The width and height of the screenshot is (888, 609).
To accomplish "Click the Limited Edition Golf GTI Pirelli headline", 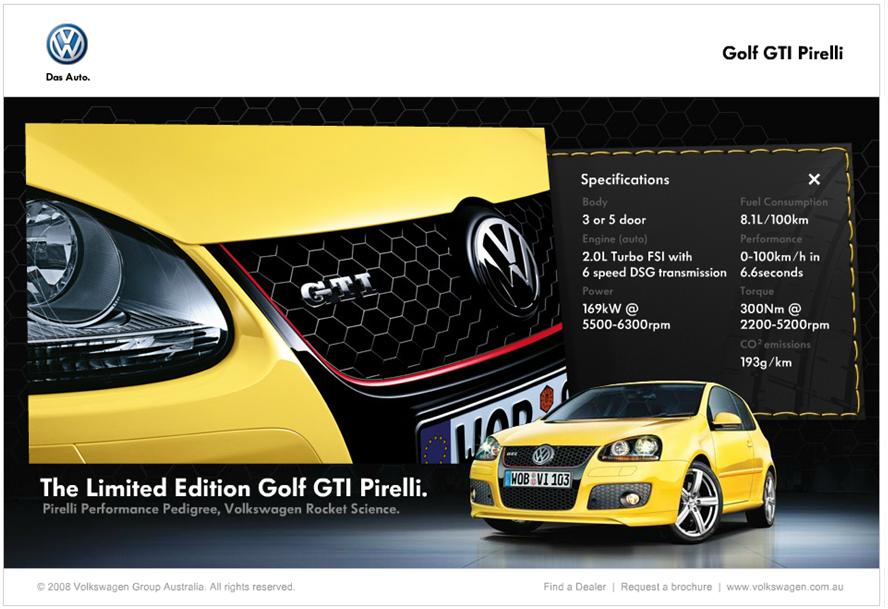I will point(234,488).
